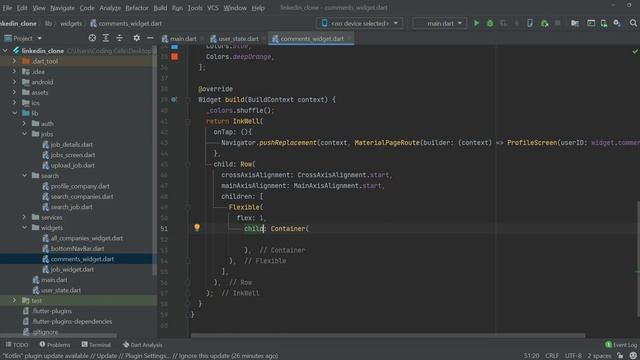This screenshot has height=360, width=640.
Task: Click the select opened file target icon
Action: click(x=92, y=38)
